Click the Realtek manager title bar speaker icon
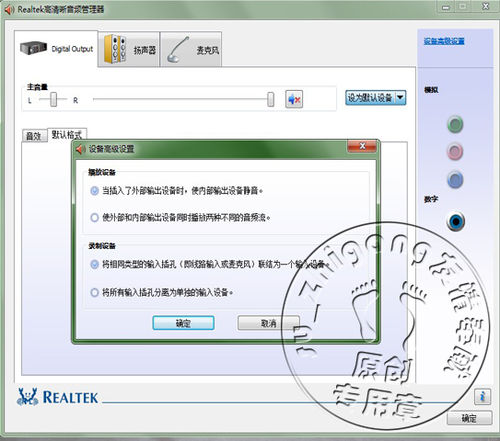Screen dimensions: 500x441 tap(9, 10)
